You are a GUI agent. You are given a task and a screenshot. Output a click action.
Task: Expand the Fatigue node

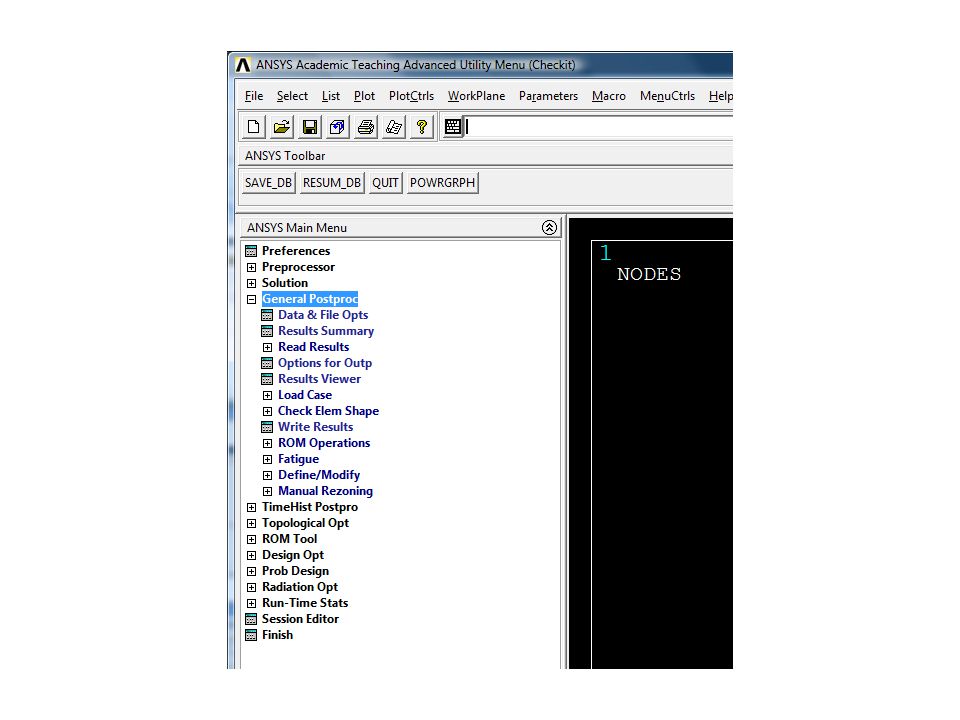pos(268,459)
